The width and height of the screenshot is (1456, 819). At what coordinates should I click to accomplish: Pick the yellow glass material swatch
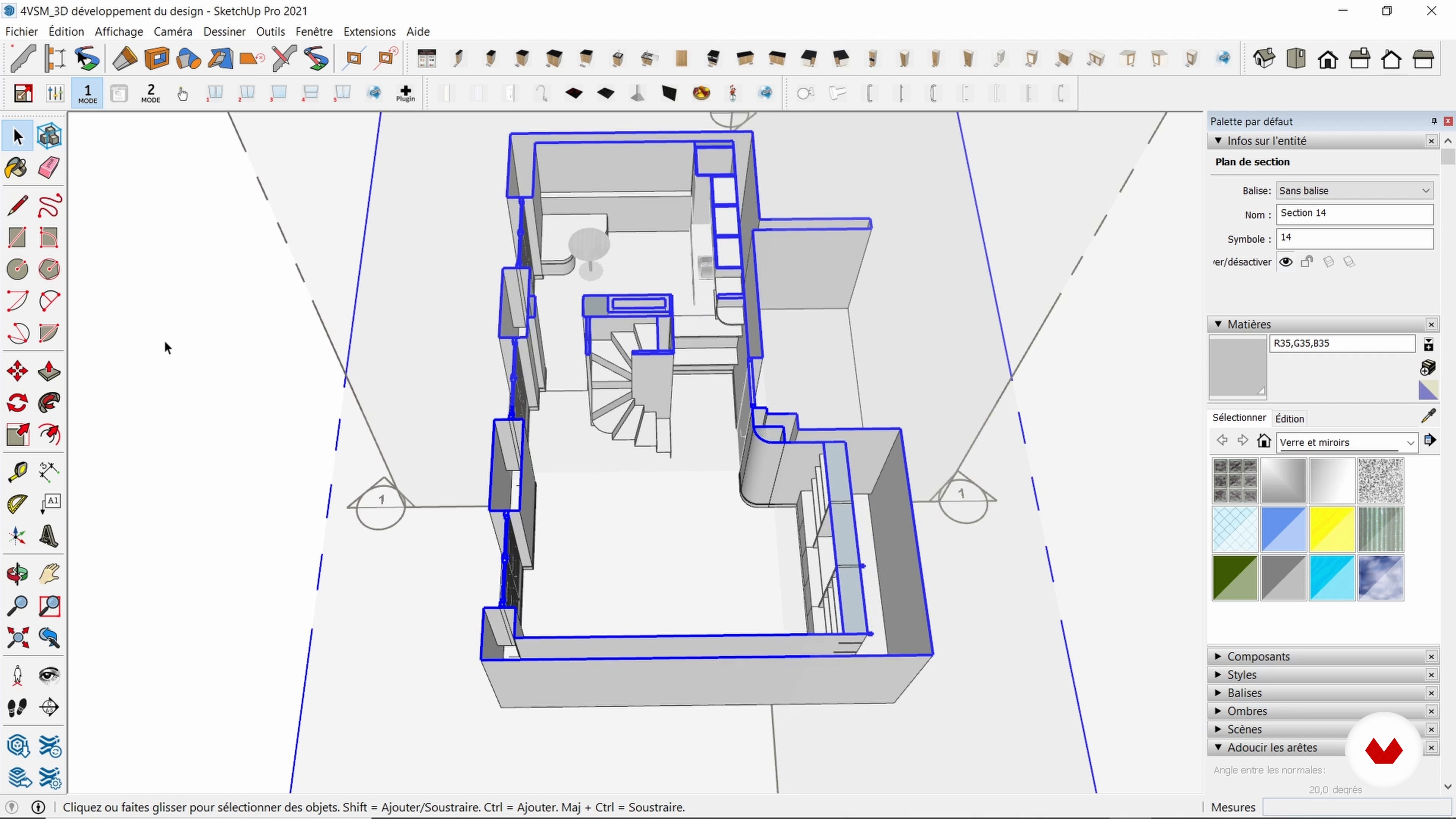[x=1332, y=529]
